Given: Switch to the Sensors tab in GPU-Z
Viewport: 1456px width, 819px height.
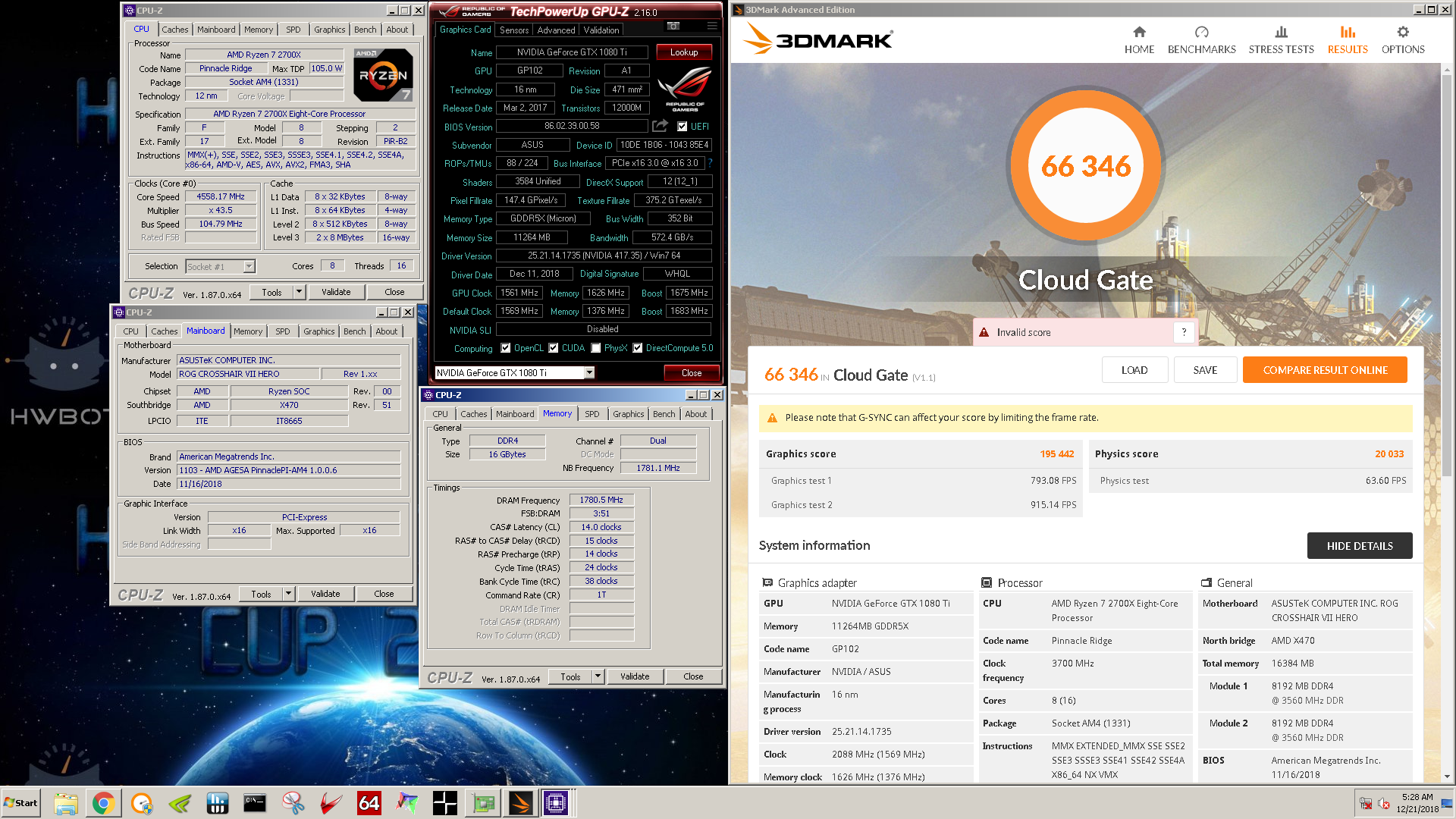Looking at the screenshot, I should point(514,30).
